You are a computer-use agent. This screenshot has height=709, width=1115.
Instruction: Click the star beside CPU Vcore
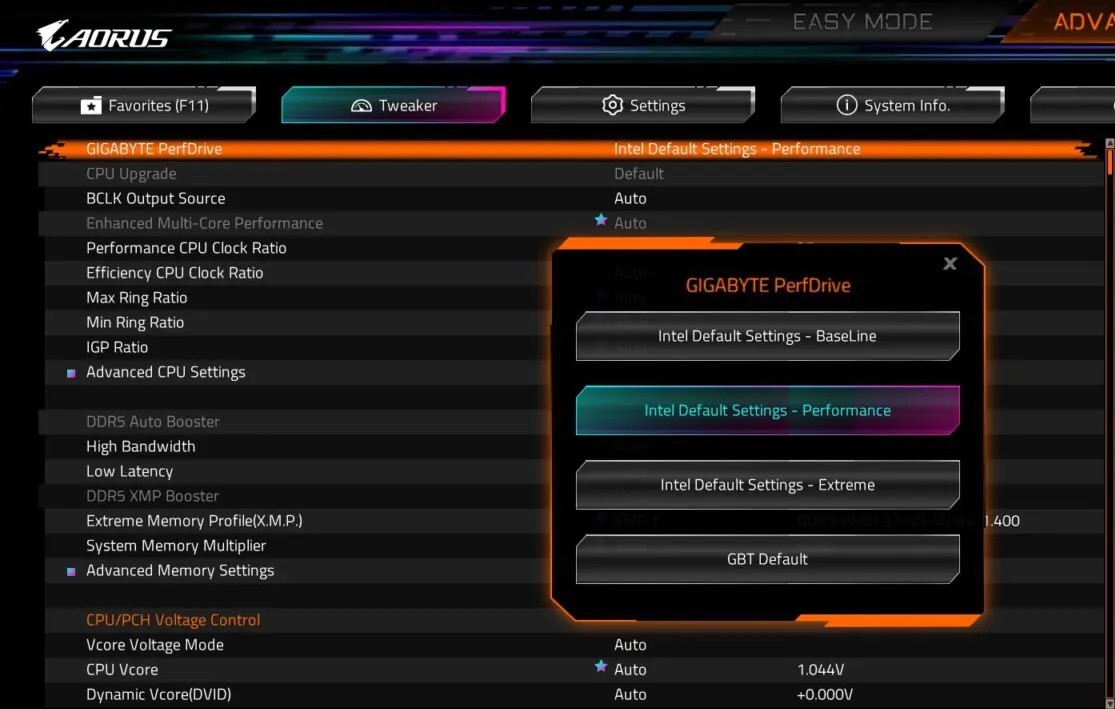(601, 666)
